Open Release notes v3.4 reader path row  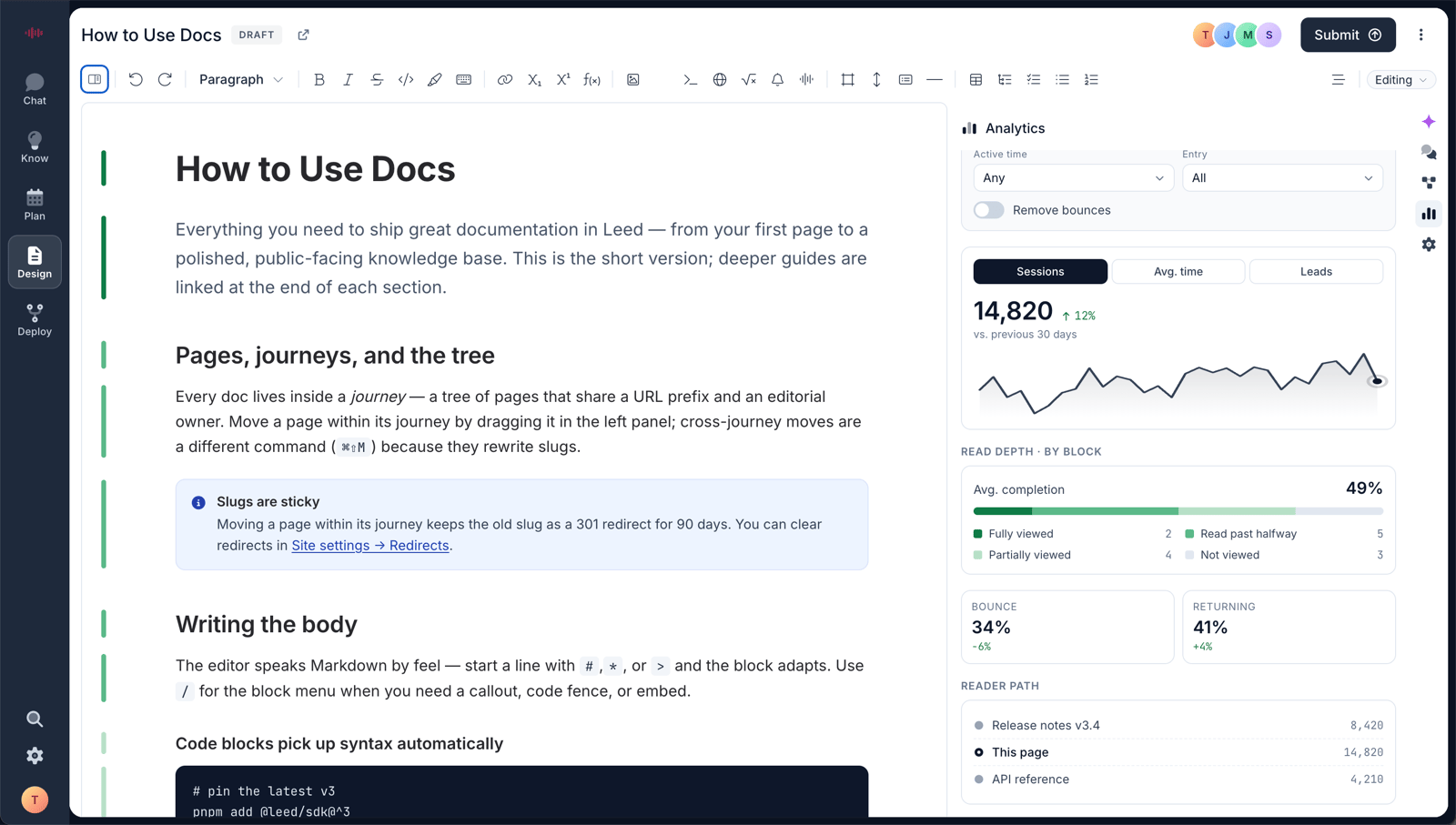(x=1178, y=725)
